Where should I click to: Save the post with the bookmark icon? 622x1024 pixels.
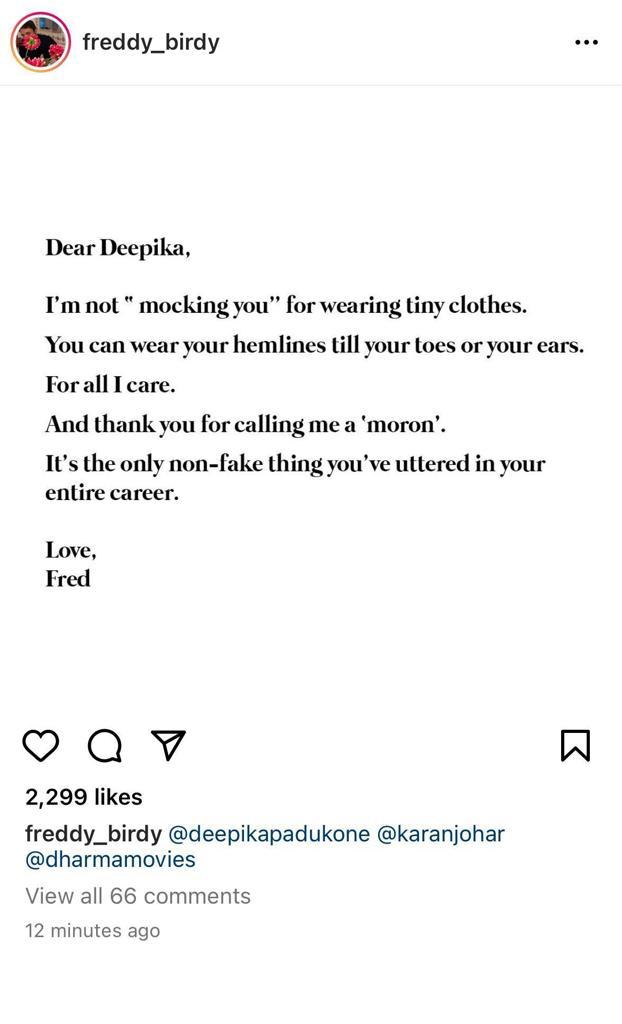576,746
